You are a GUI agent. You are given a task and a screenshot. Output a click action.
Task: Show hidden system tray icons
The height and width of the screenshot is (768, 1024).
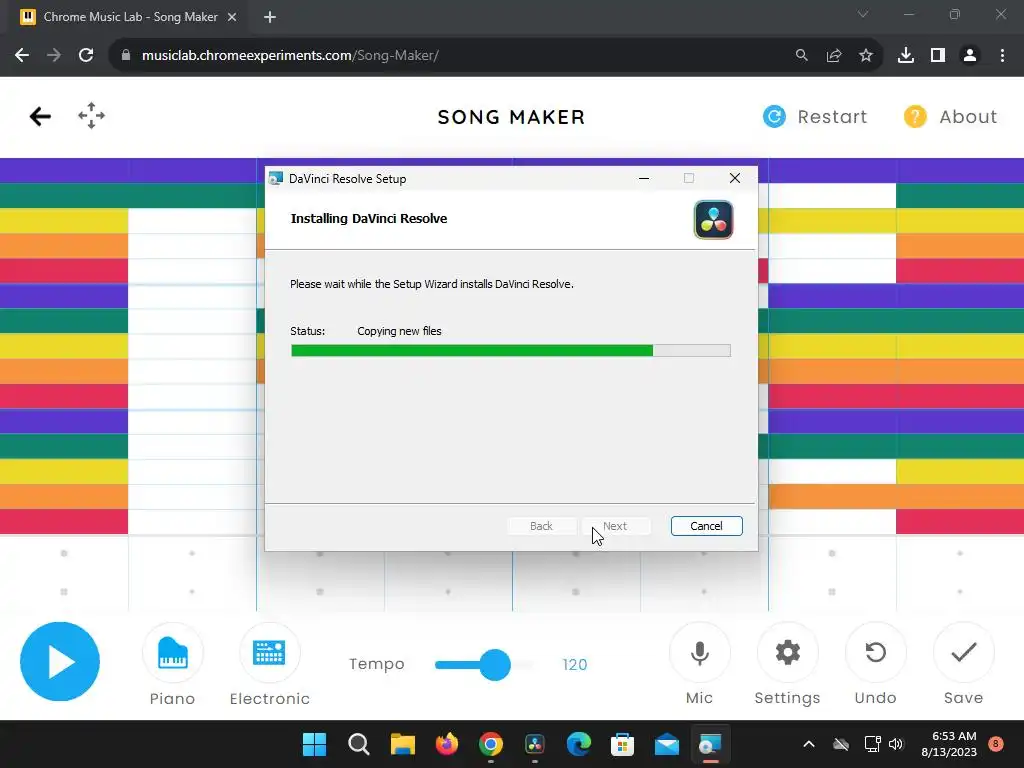808,744
